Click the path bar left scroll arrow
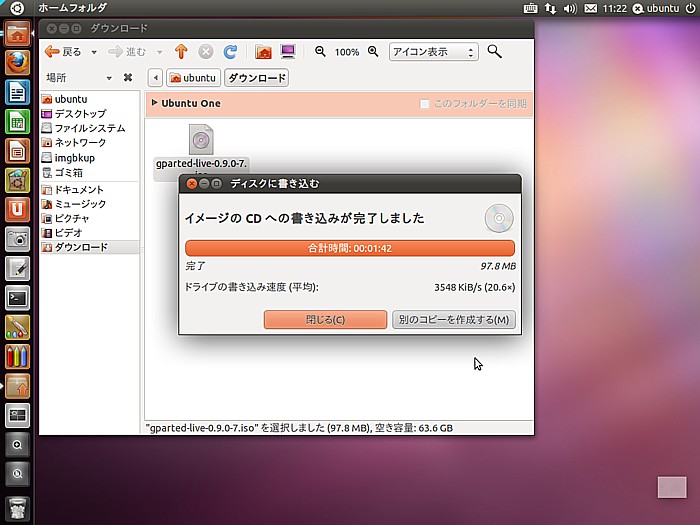The height and width of the screenshot is (525, 700). [x=155, y=78]
